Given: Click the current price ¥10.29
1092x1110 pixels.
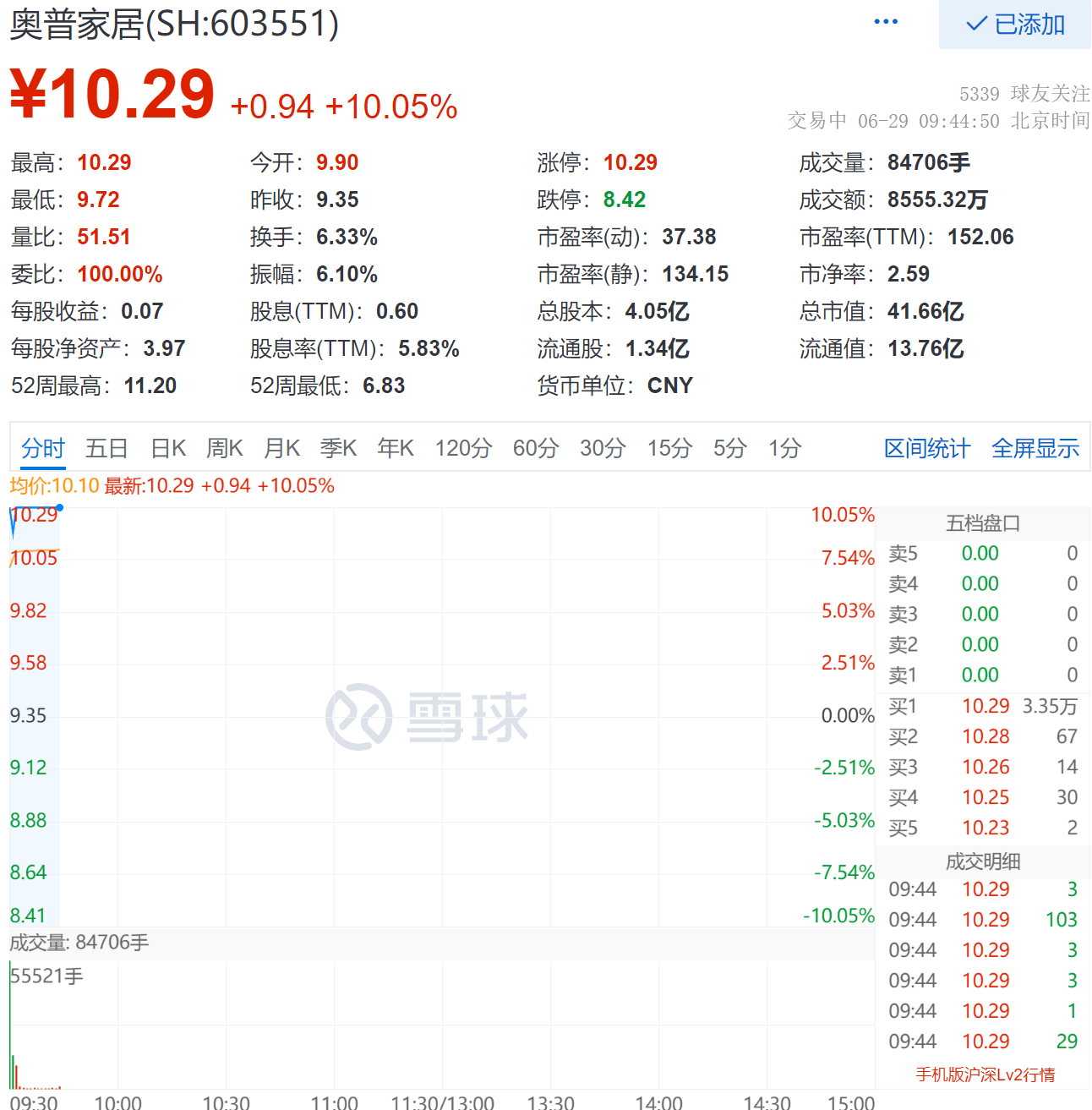Looking at the screenshot, I should point(112,94).
